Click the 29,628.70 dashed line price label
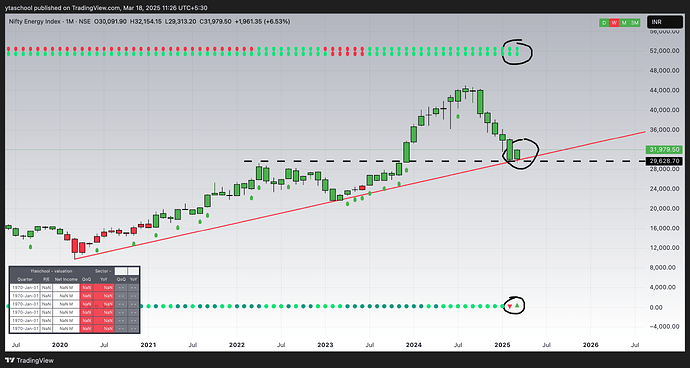Viewport: 690px width, 368px height. pyautogui.click(x=664, y=162)
